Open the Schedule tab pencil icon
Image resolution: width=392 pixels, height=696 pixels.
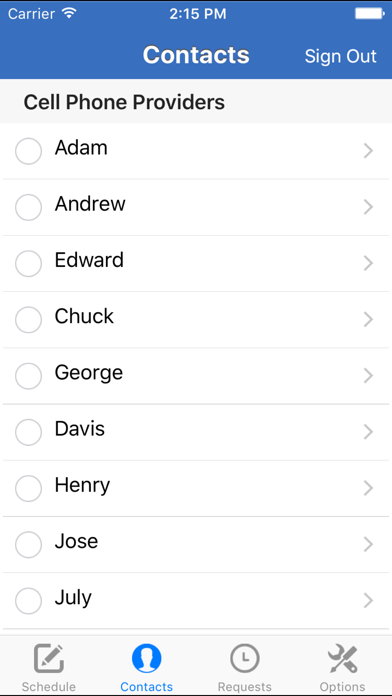(x=49, y=658)
